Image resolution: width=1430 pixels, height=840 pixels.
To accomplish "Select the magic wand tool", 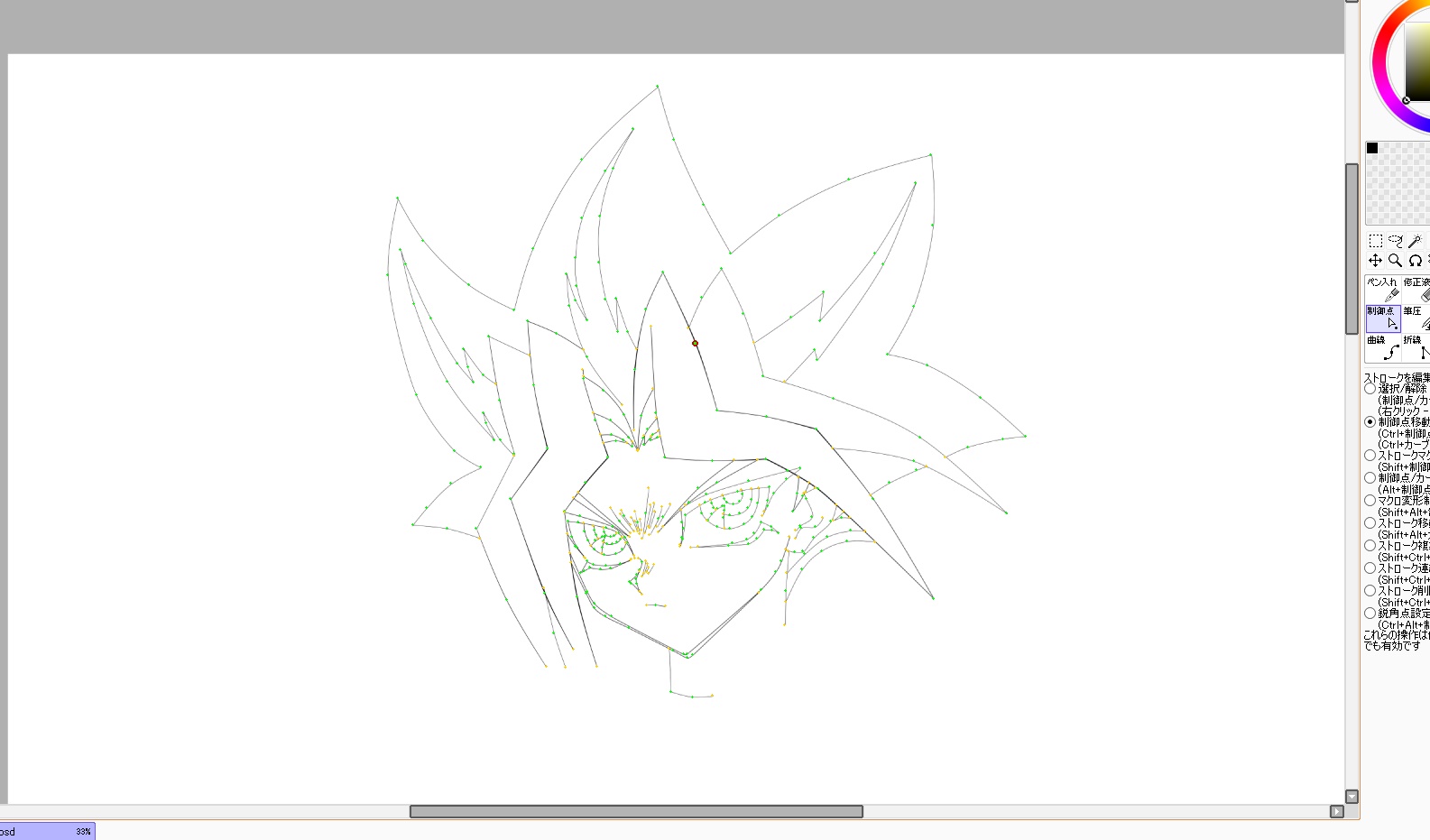I will 1415,241.
